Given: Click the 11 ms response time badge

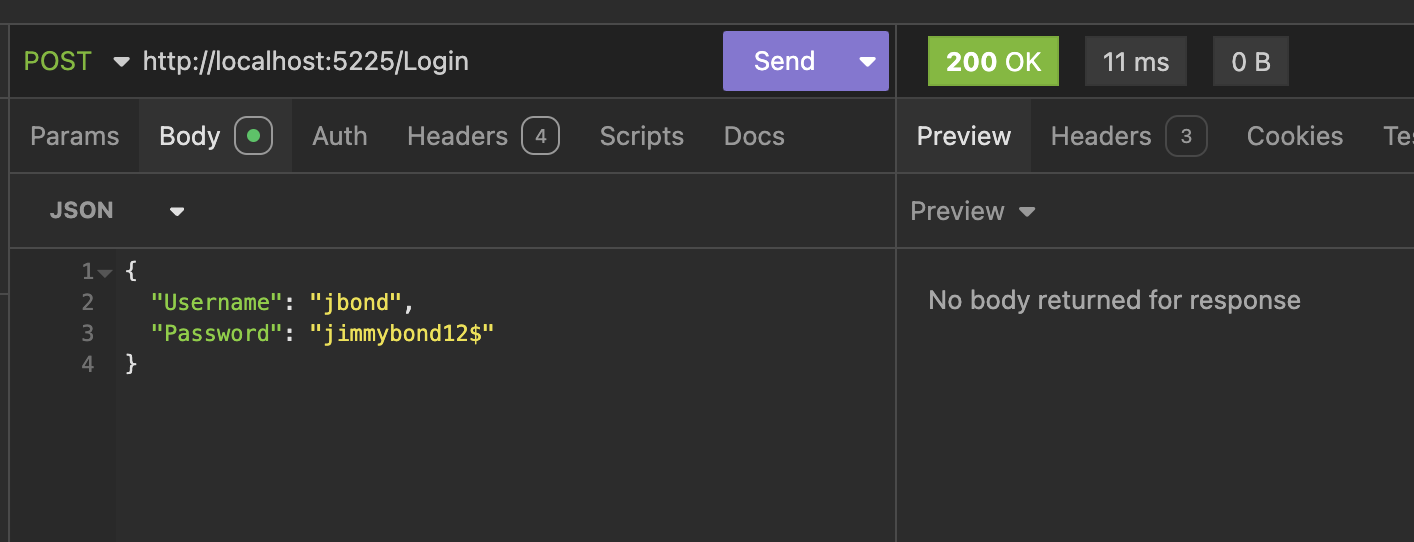Looking at the screenshot, I should click(1135, 61).
